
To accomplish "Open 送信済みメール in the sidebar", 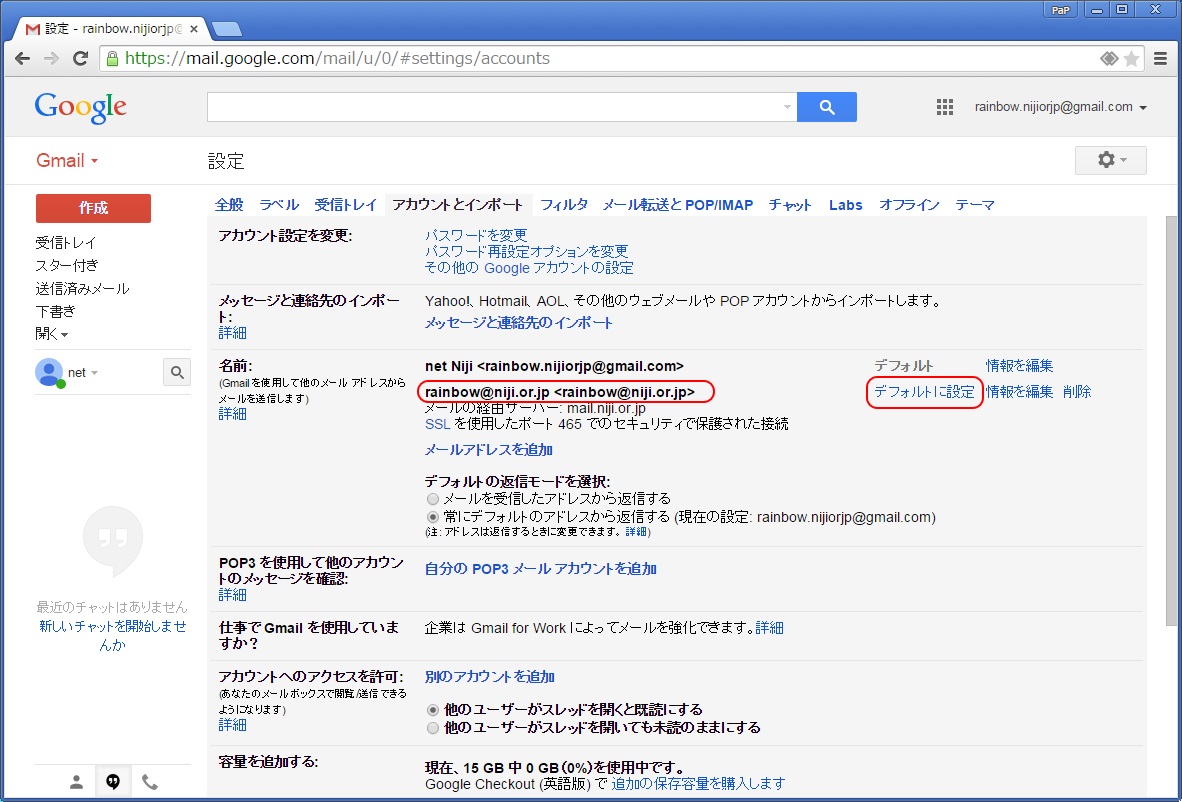I will tap(82, 289).
